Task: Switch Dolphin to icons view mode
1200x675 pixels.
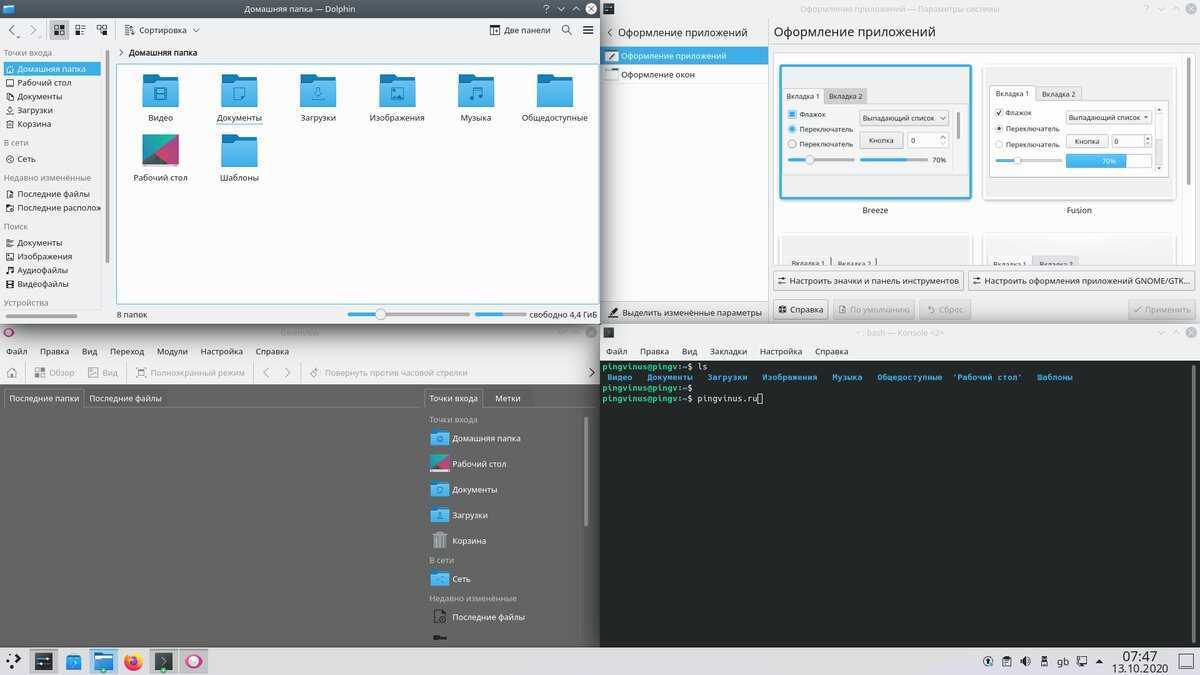Action: pyautogui.click(x=59, y=30)
